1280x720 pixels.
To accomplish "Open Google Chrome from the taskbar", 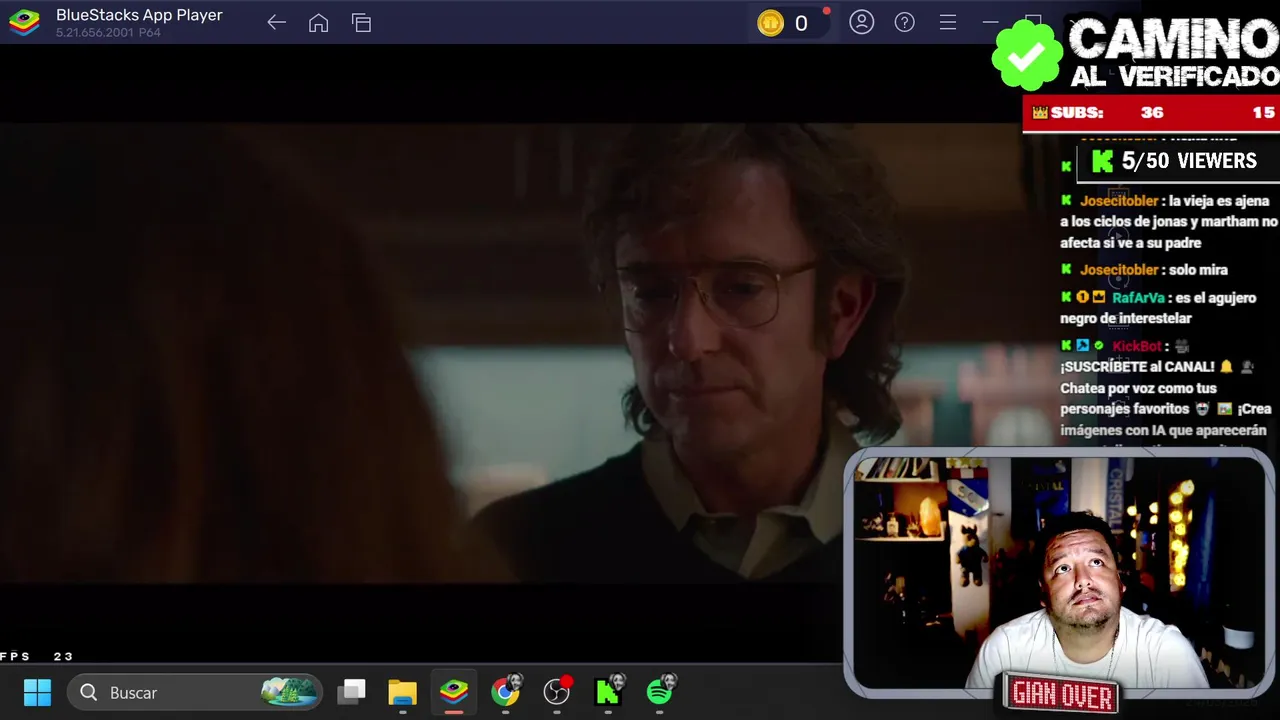I will pyautogui.click(x=506, y=691).
